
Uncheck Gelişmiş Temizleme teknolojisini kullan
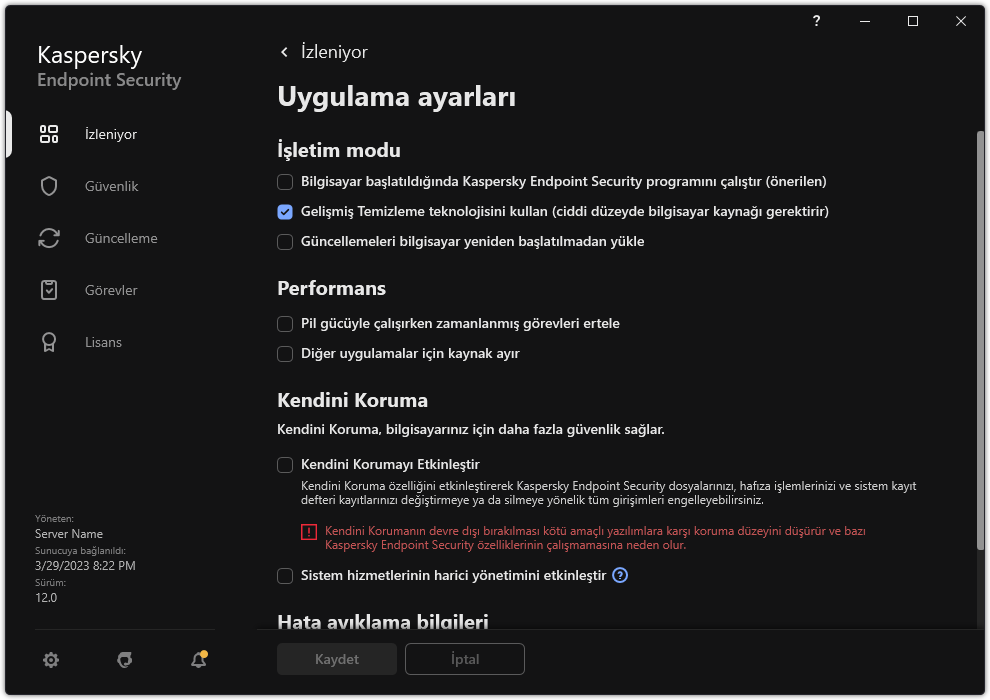pos(285,212)
